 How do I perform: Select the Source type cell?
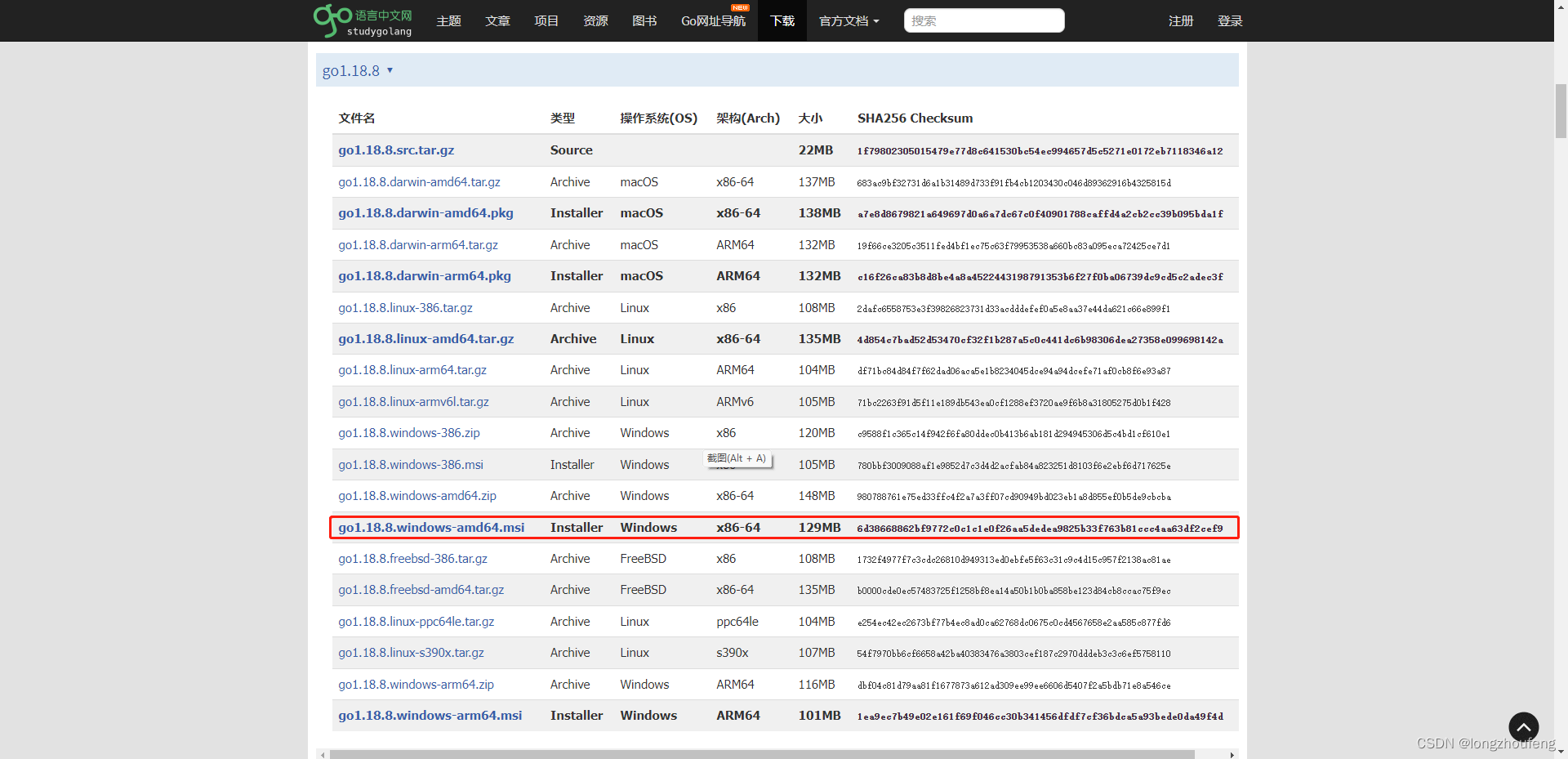[572, 150]
